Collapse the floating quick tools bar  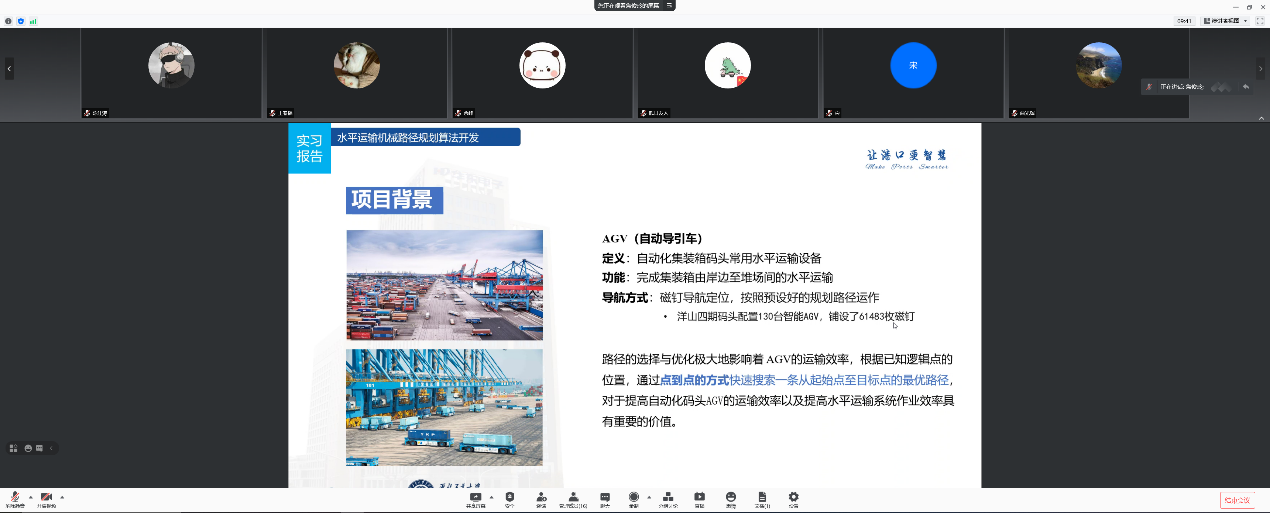point(52,448)
